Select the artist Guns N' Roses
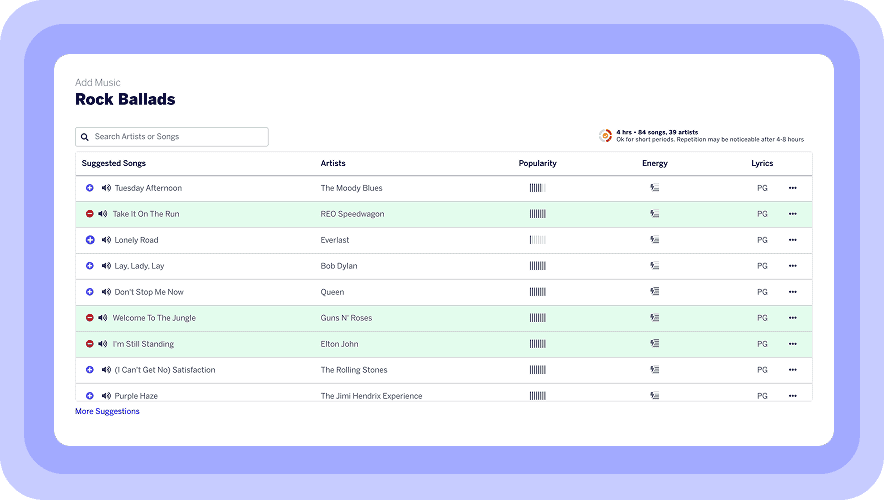 coord(346,317)
